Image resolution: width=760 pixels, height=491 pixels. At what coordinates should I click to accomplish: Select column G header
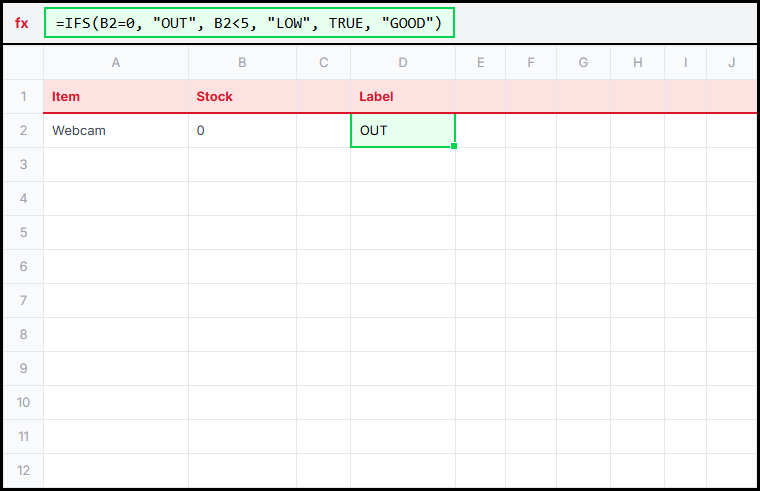[x=583, y=63]
